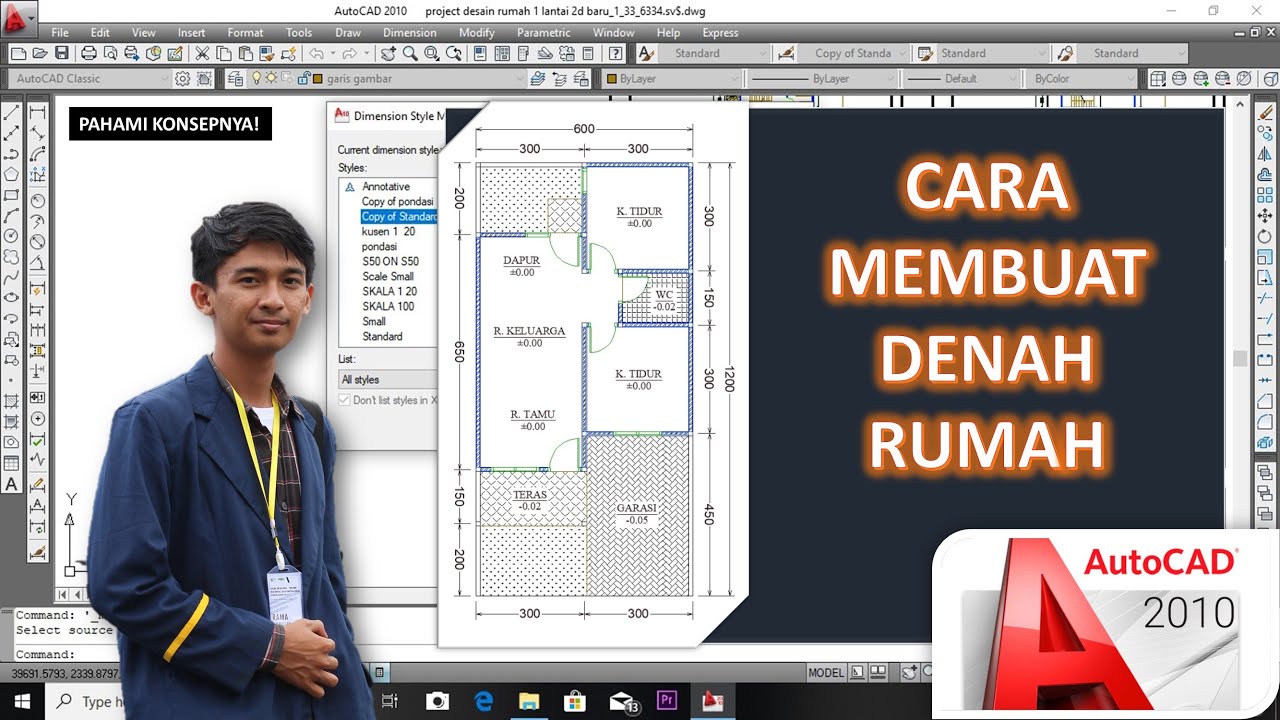
Task: Click the Cut scissors icon
Action: [x=202, y=53]
